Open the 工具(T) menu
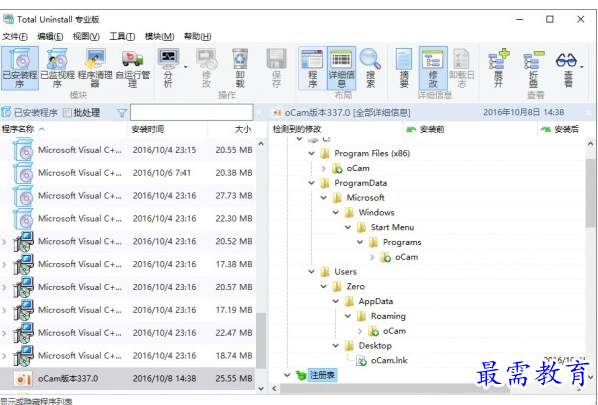598x405 pixels. 122,37
